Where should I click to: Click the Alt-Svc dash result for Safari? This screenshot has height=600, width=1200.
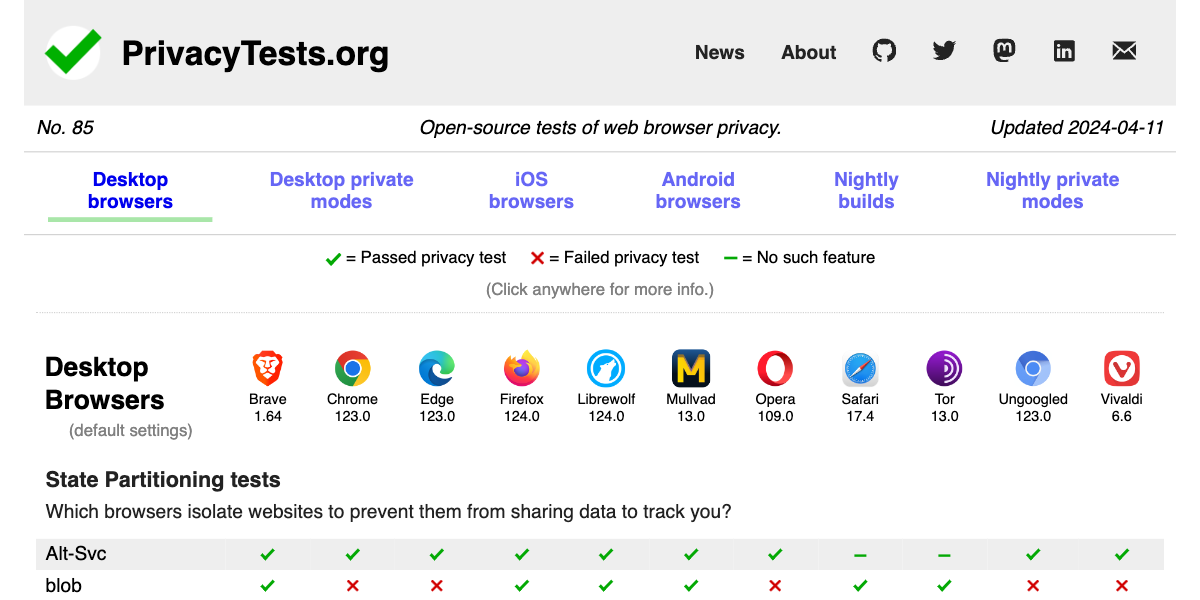(860, 555)
